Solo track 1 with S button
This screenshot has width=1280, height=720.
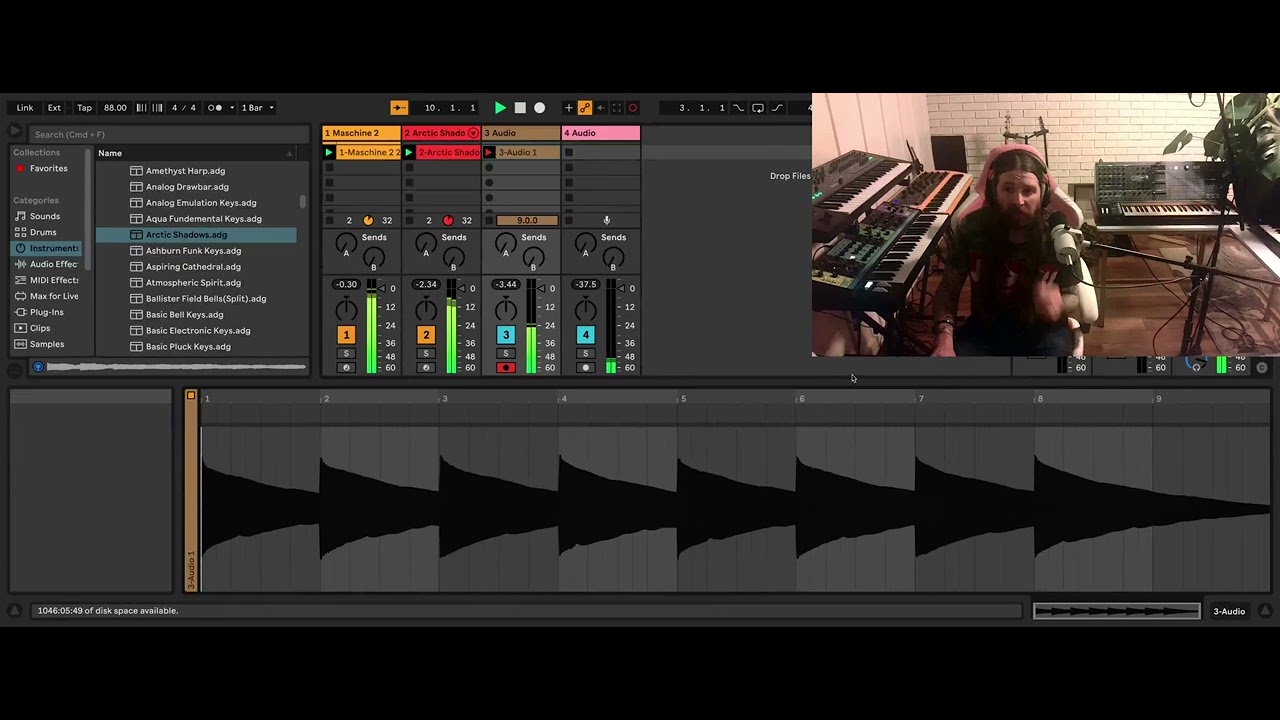pyautogui.click(x=346, y=354)
